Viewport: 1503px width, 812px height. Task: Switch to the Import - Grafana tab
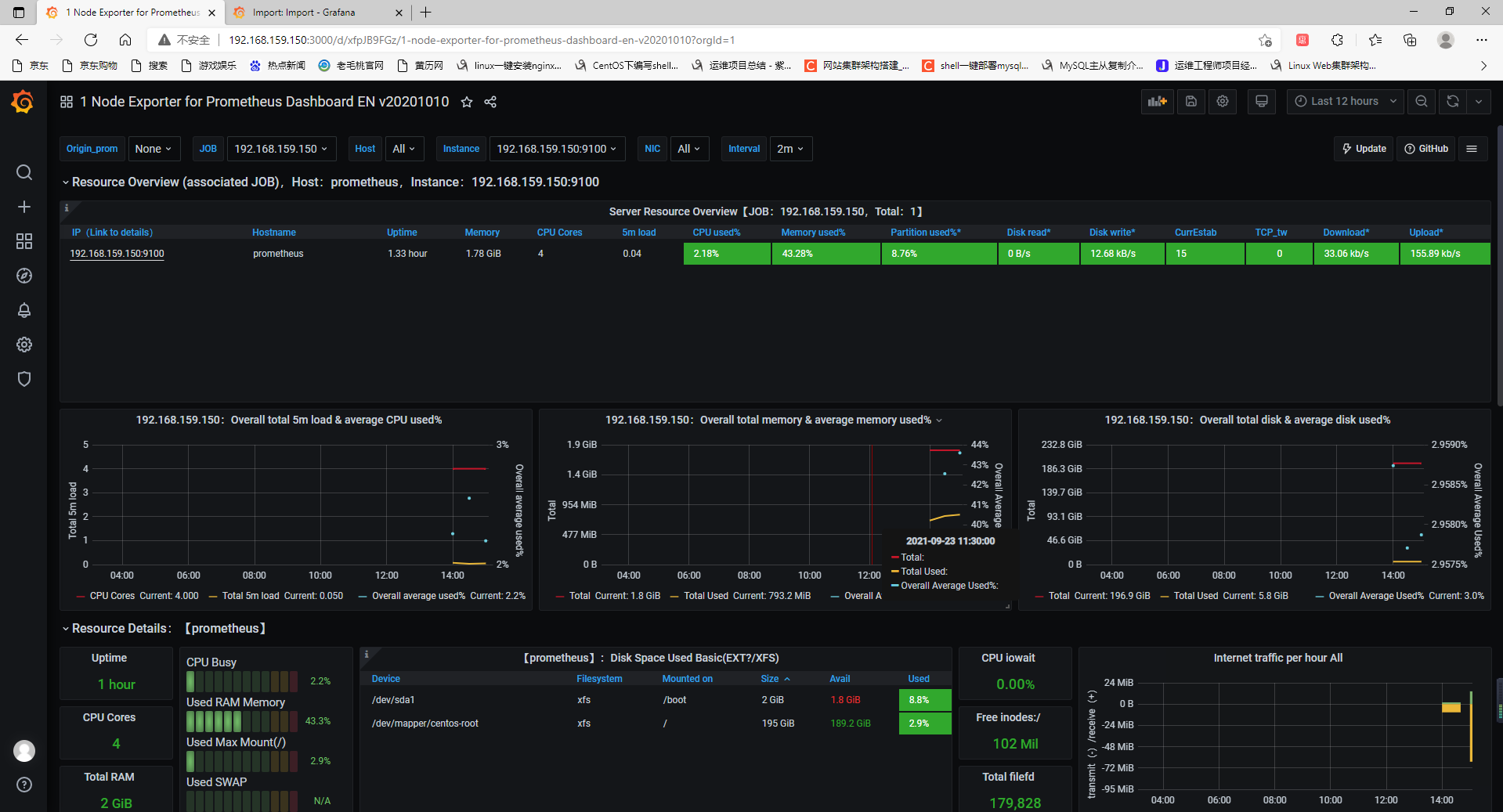pos(304,13)
